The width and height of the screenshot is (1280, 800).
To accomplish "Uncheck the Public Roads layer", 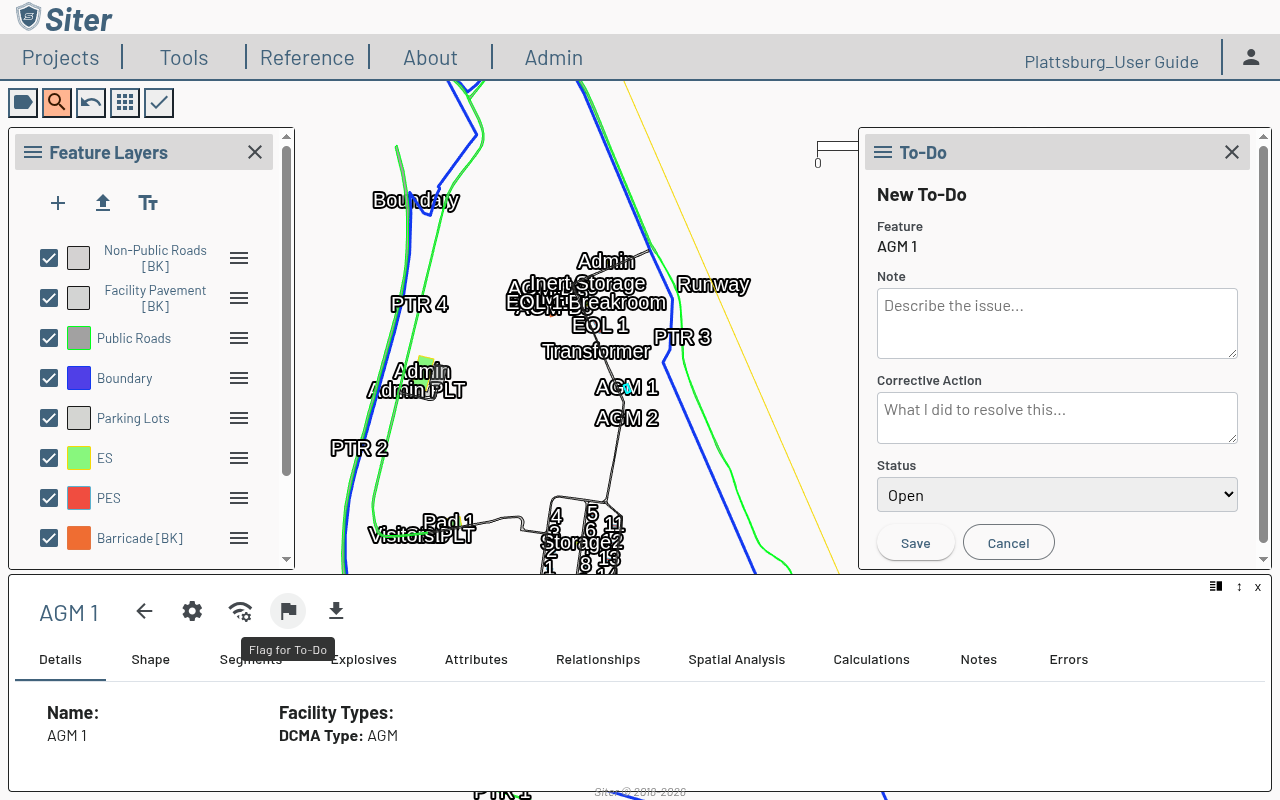I will (x=49, y=338).
